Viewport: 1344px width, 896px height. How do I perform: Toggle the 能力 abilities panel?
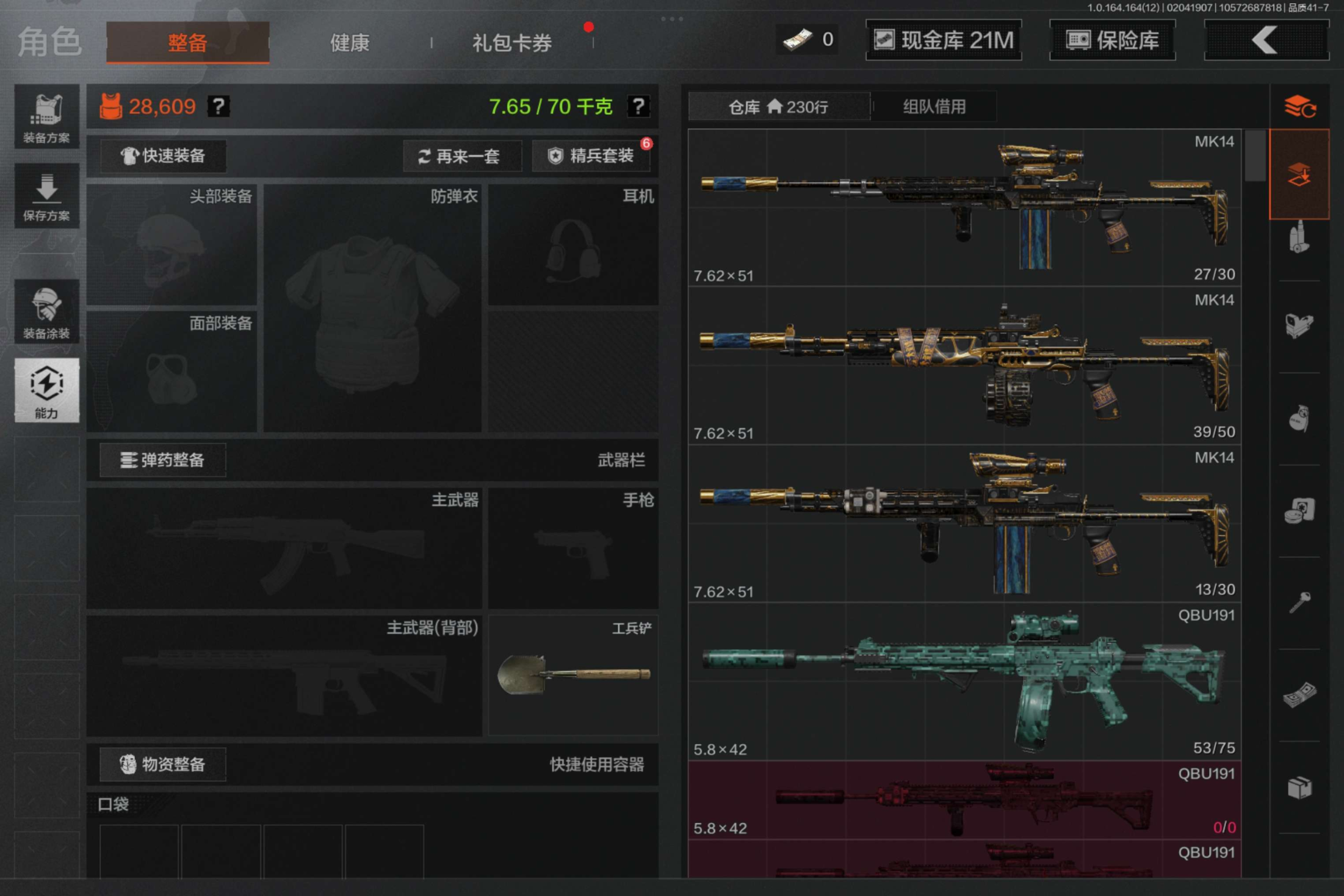tap(46, 391)
